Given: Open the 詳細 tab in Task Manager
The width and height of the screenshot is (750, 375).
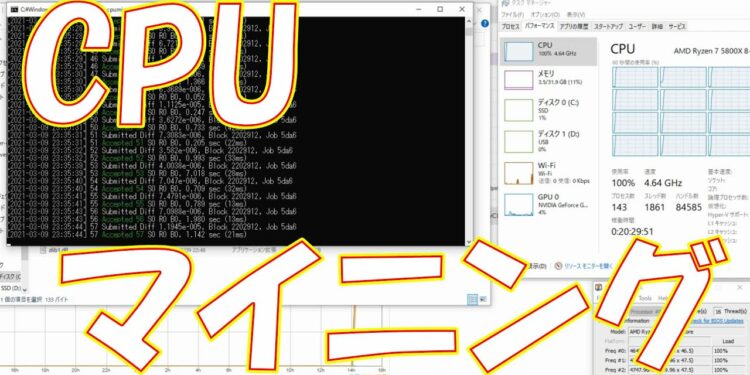Looking at the screenshot, I should pos(658,26).
